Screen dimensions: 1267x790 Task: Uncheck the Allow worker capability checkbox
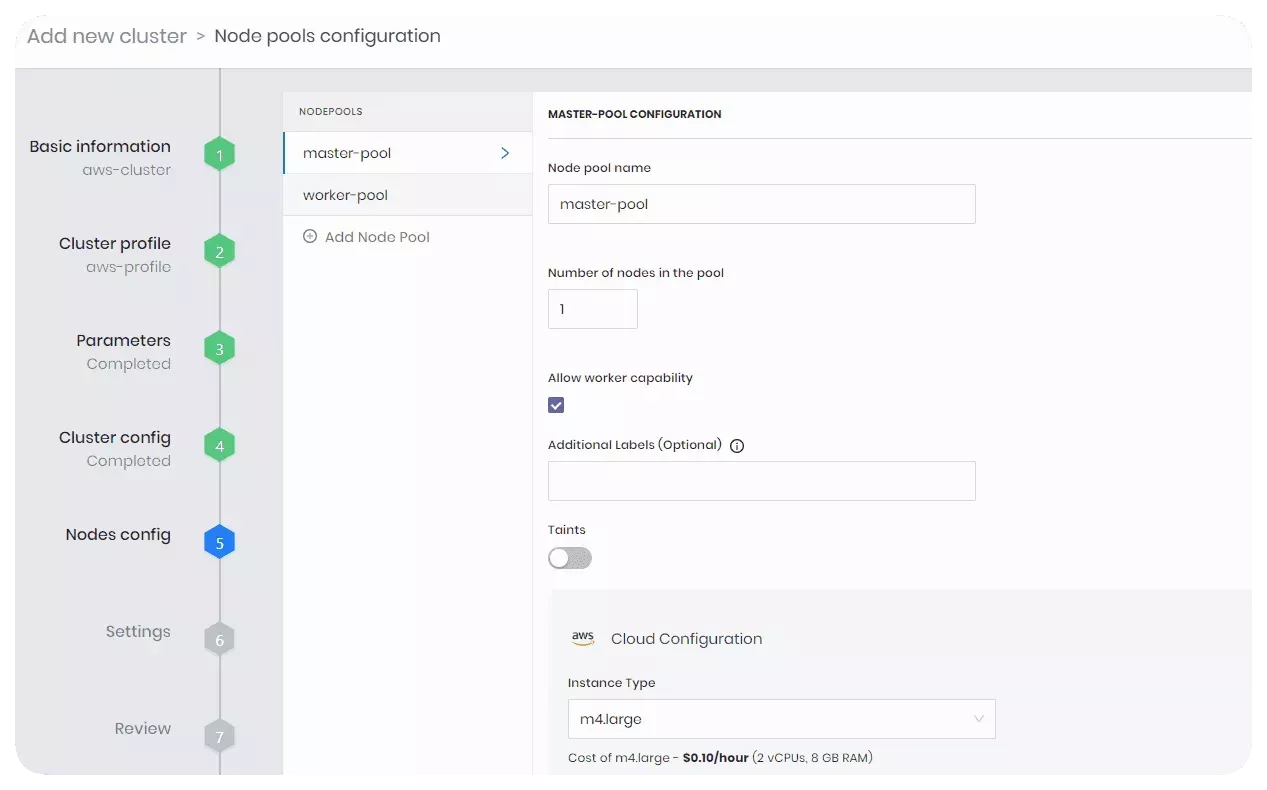(x=556, y=405)
